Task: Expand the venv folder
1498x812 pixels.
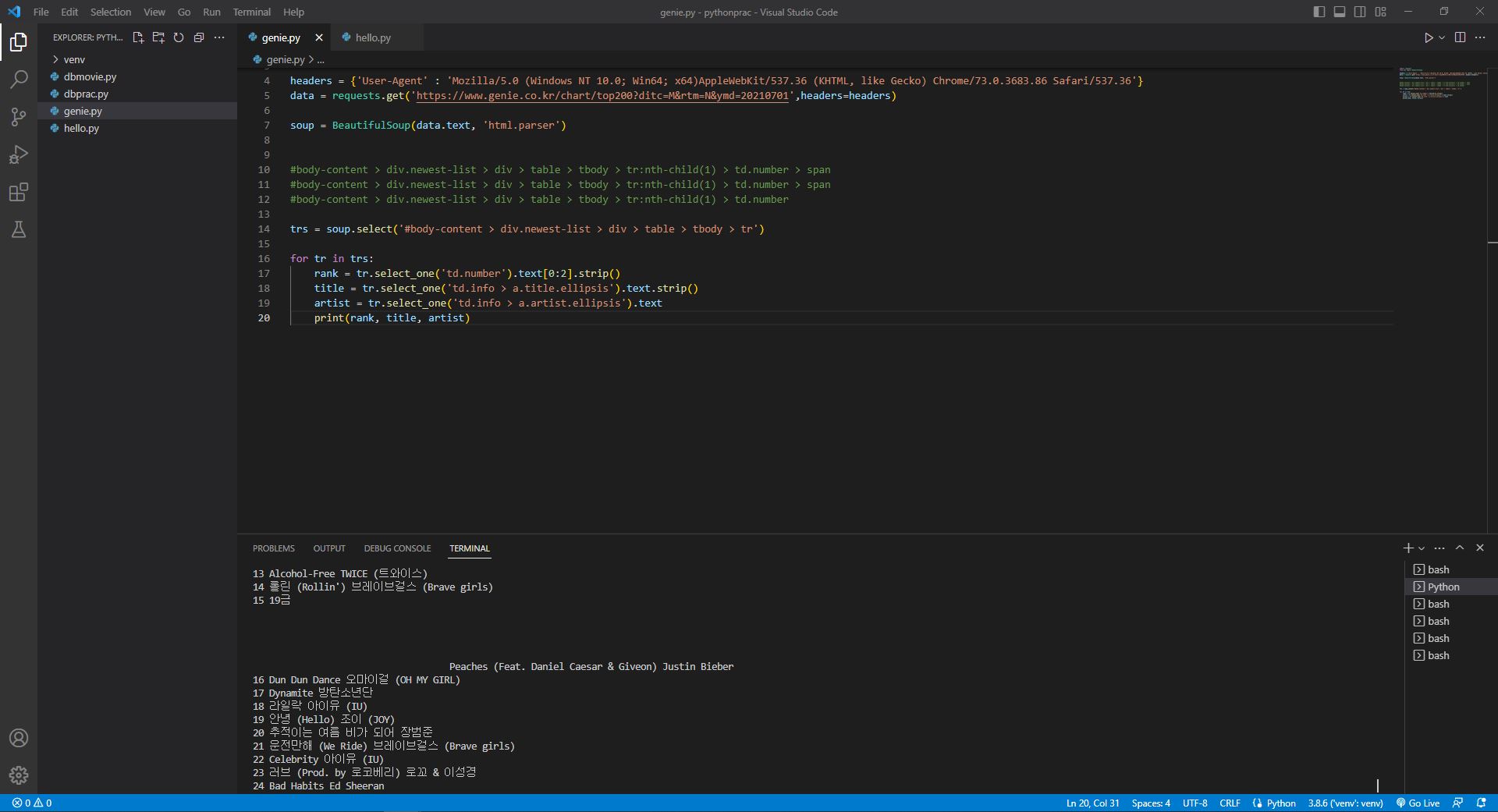Action: point(137,59)
